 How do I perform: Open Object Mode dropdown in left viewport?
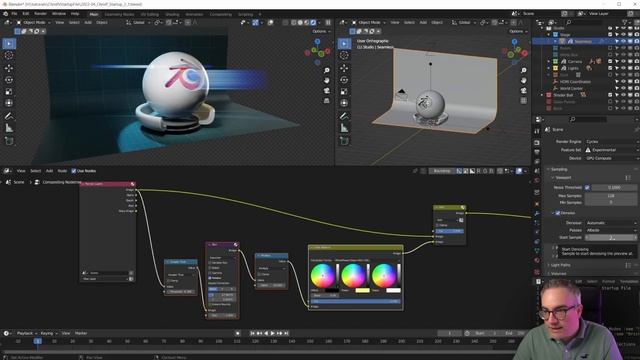(x=33, y=22)
